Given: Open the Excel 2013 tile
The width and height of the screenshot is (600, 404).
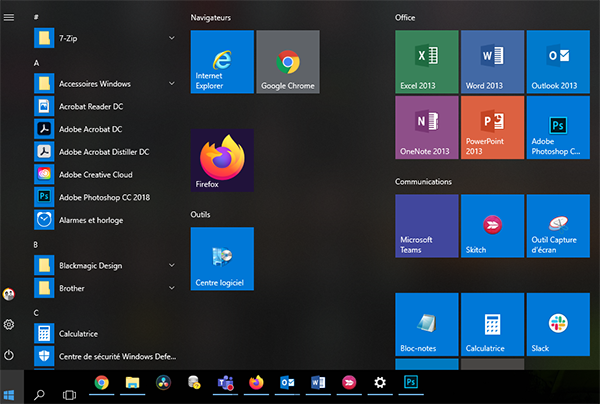Looking at the screenshot, I should click(427, 61).
